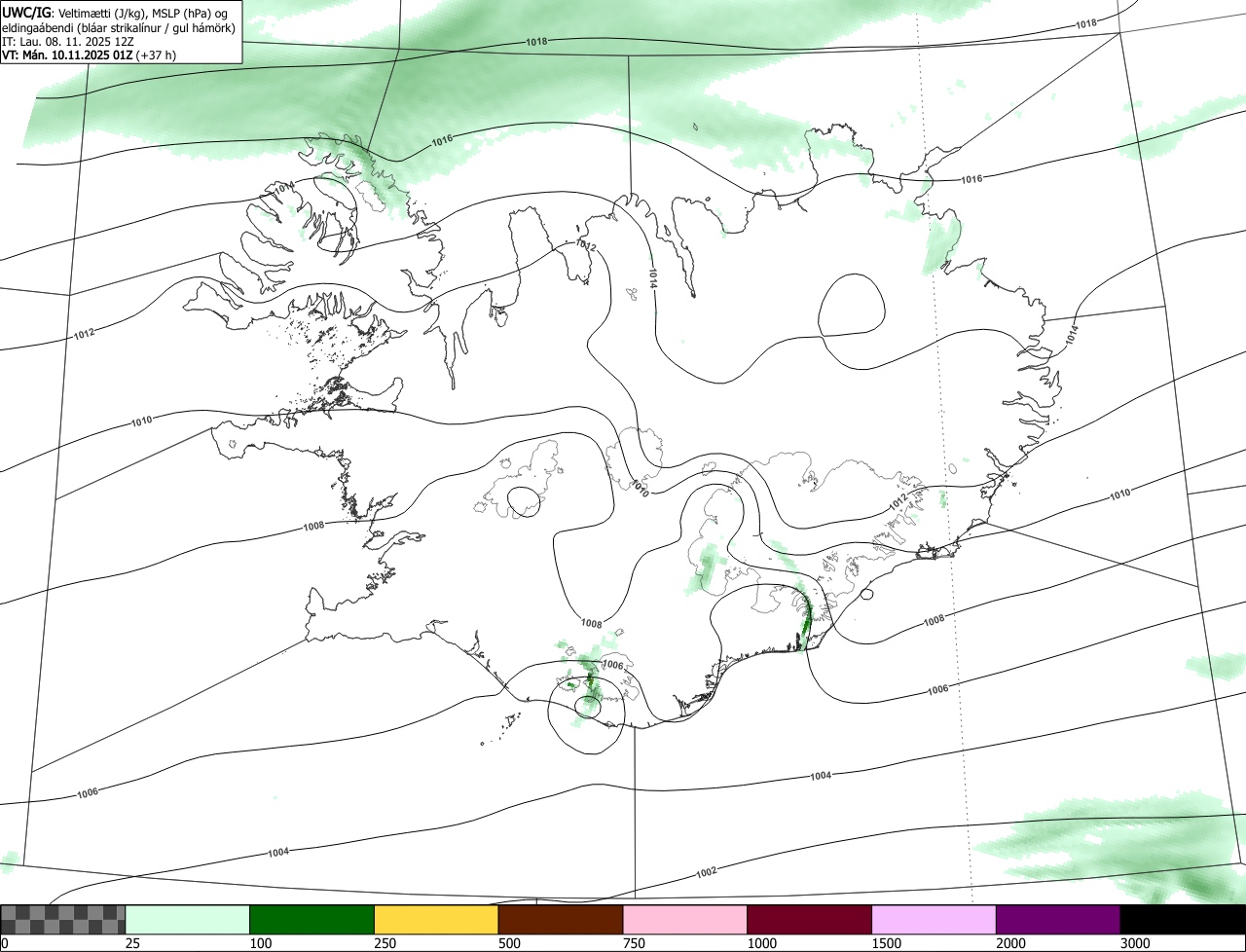Click the title line "UWC/IG: Veltimætti (J/kg), MSLP (hPa) og"
This screenshot has height=952, width=1246.
pos(115,12)
